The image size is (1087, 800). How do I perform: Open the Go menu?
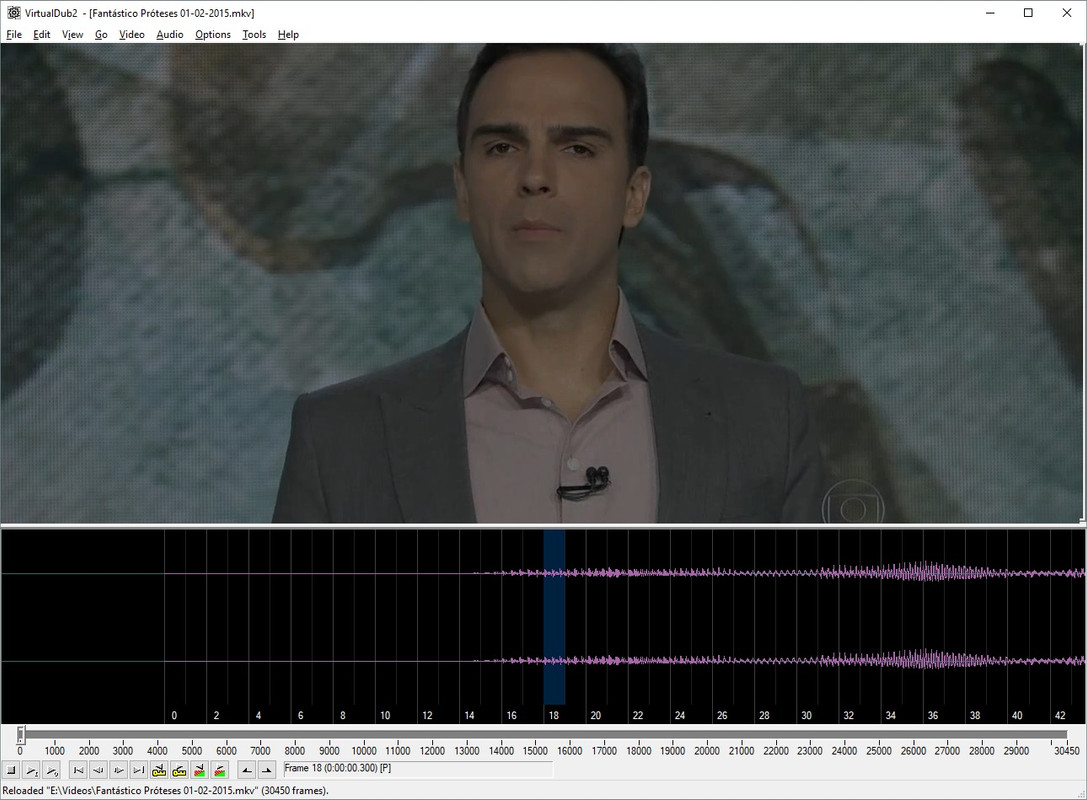[101, 35]
